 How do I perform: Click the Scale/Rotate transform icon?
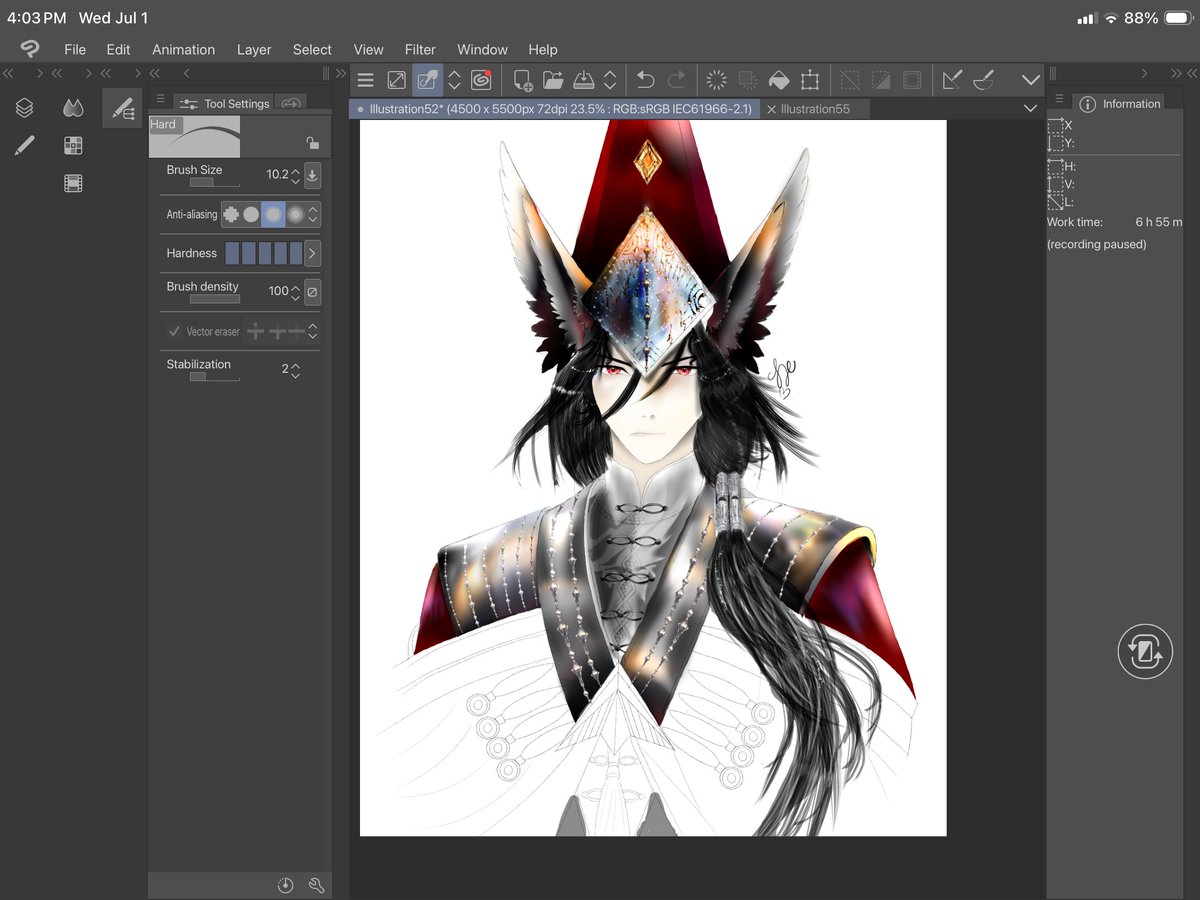[x=810, y=80]
